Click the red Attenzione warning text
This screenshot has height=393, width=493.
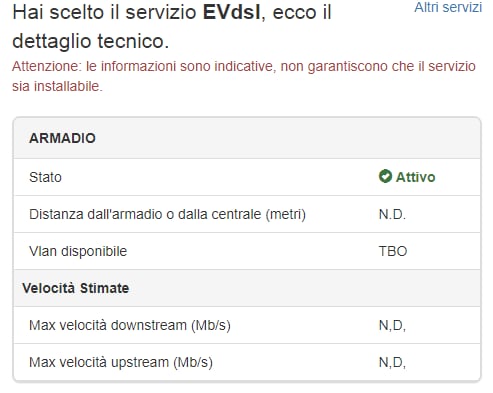coord(244,76)
